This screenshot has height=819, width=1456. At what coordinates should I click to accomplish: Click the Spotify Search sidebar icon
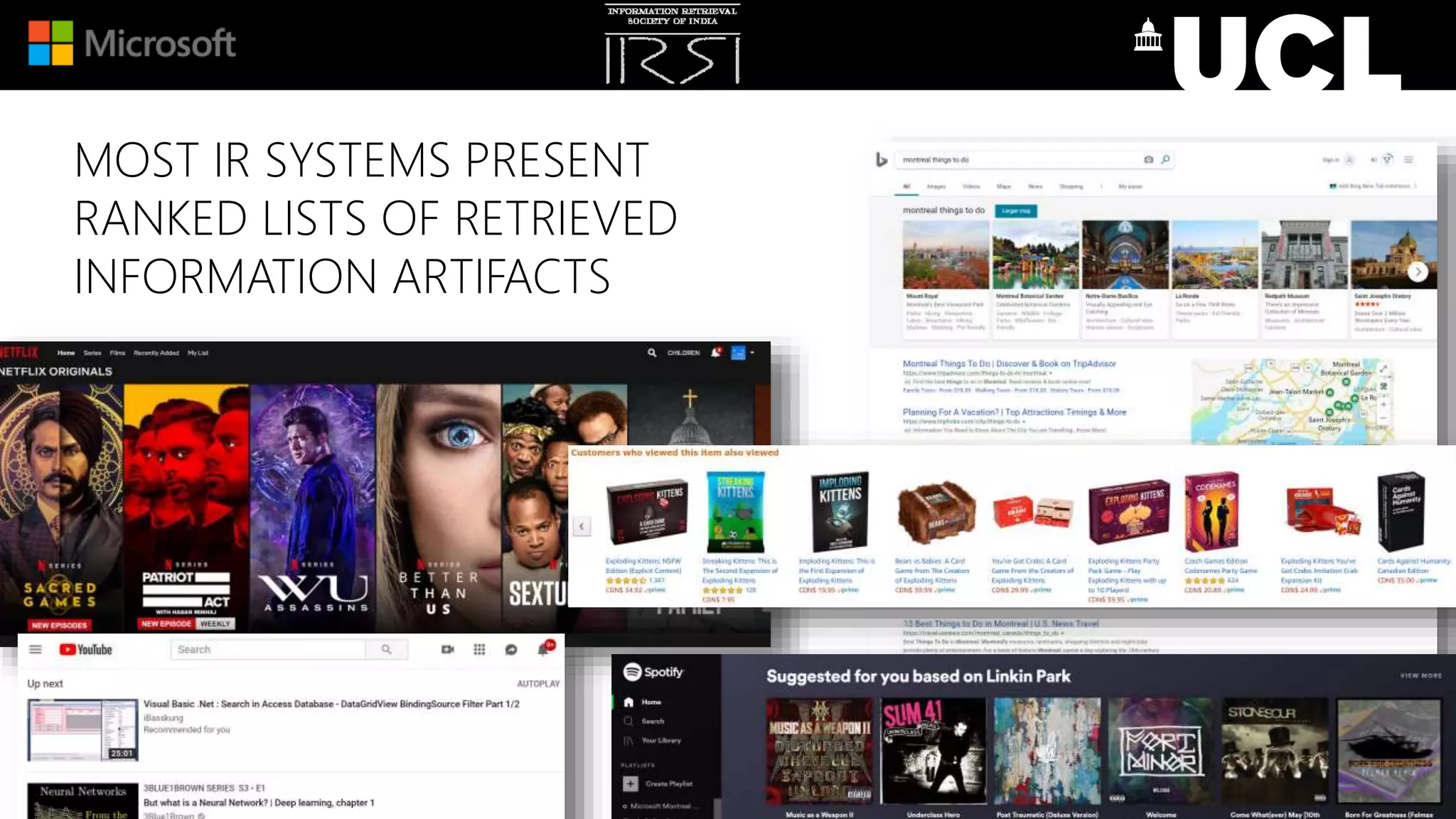[628, 721]
